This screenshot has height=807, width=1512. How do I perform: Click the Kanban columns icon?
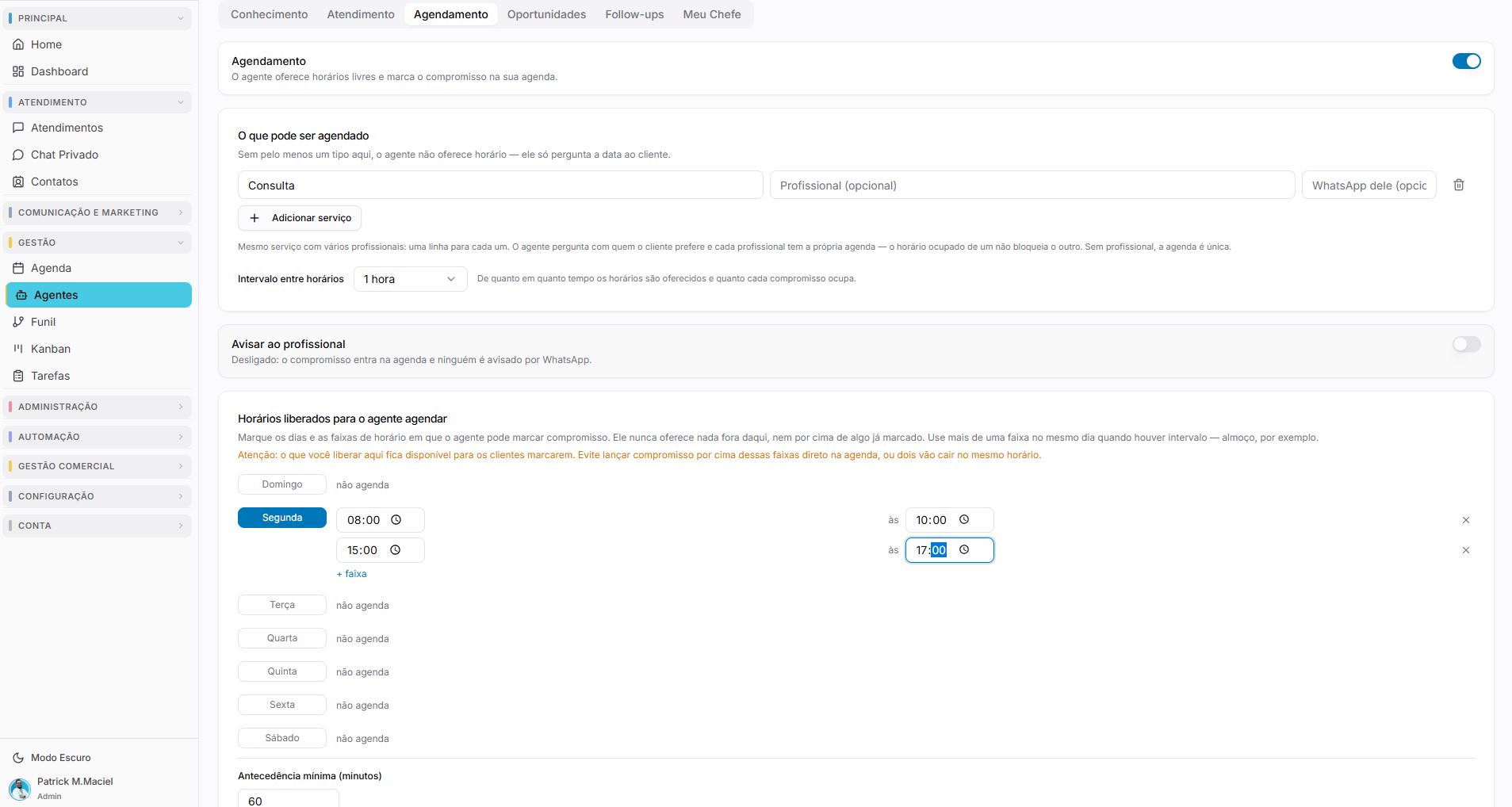point(18,349)
